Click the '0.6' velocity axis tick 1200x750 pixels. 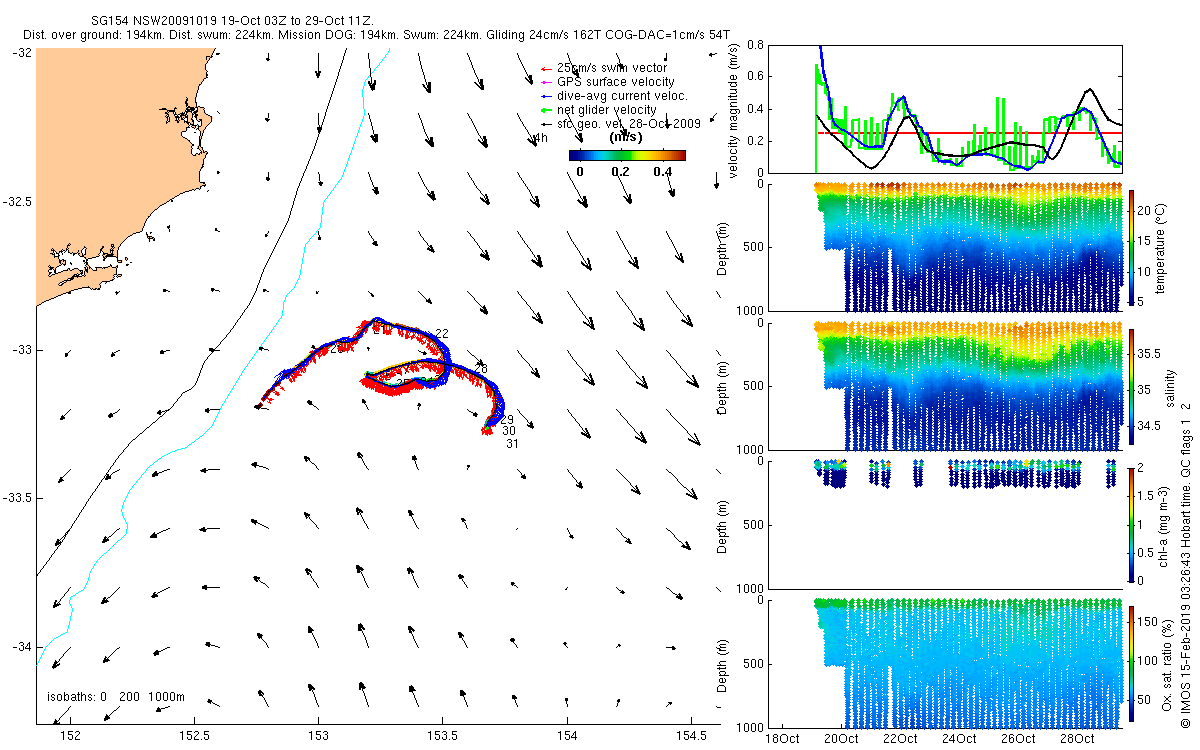(755, 77)
